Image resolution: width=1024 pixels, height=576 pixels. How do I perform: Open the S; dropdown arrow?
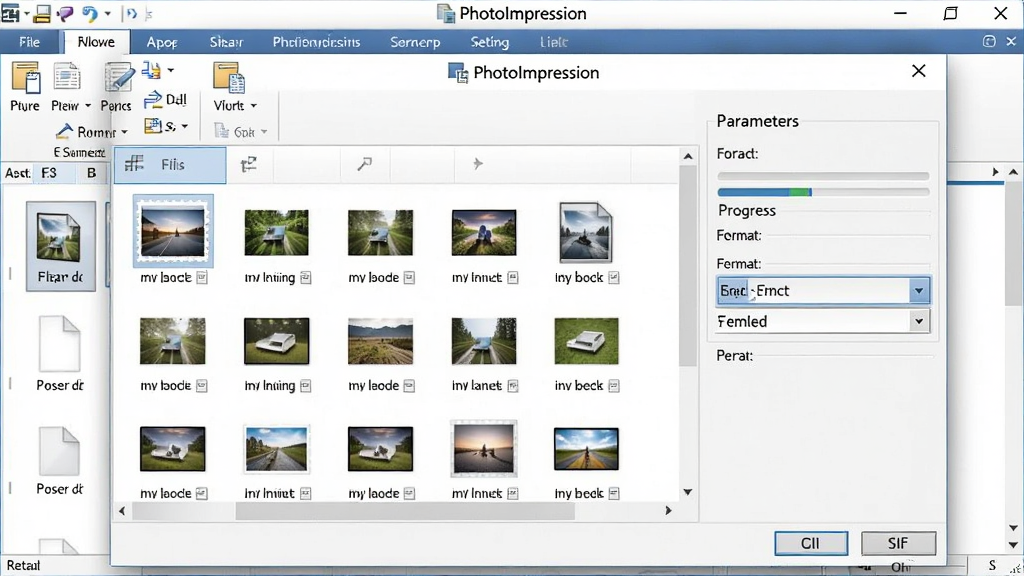[x=185, y=126]
